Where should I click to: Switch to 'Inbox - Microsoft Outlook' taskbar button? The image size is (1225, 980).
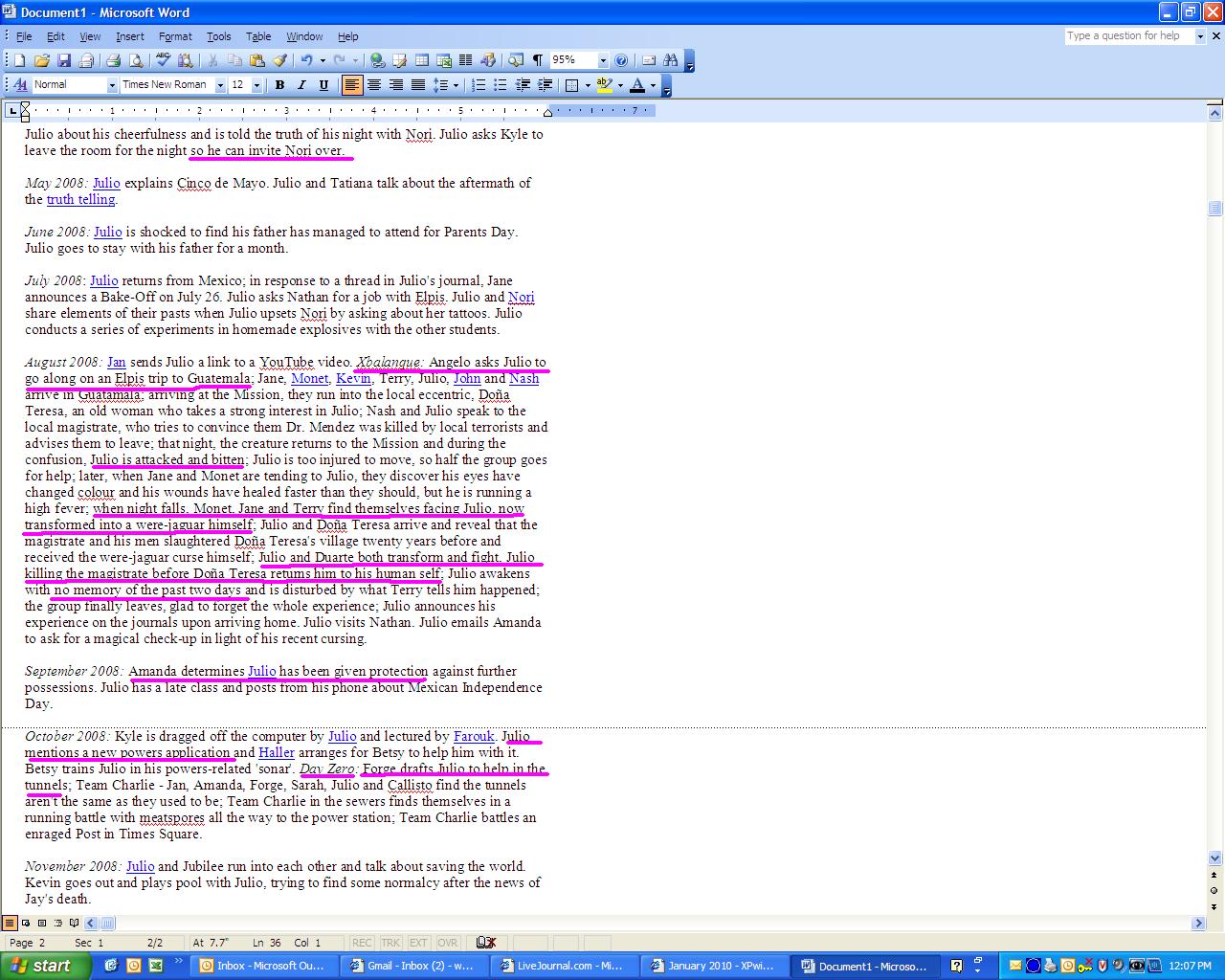[262, 966]
